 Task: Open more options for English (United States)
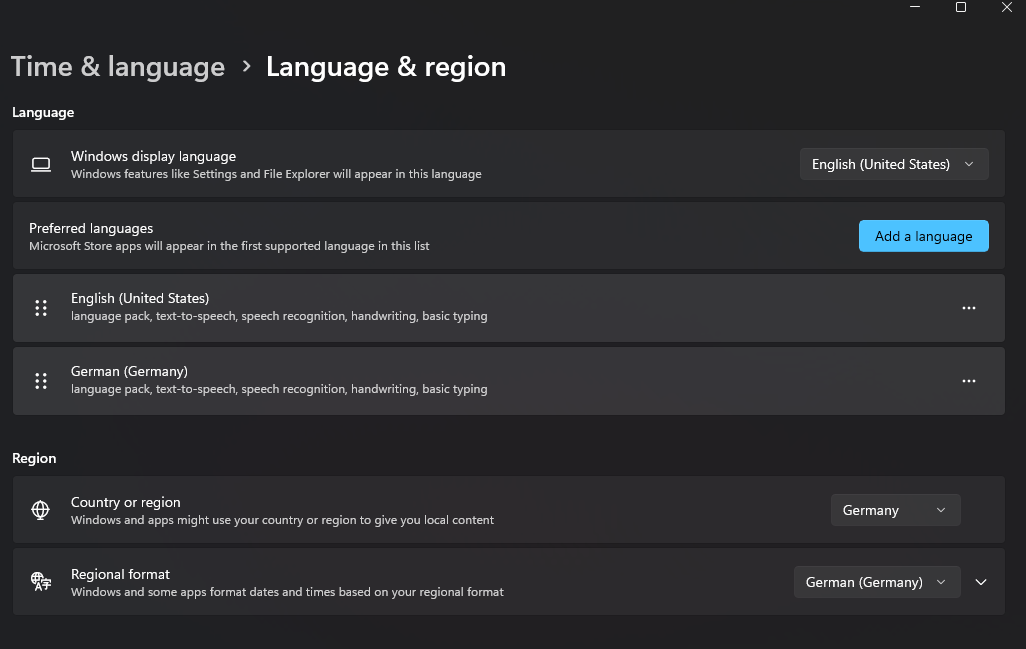pos(968,308)
